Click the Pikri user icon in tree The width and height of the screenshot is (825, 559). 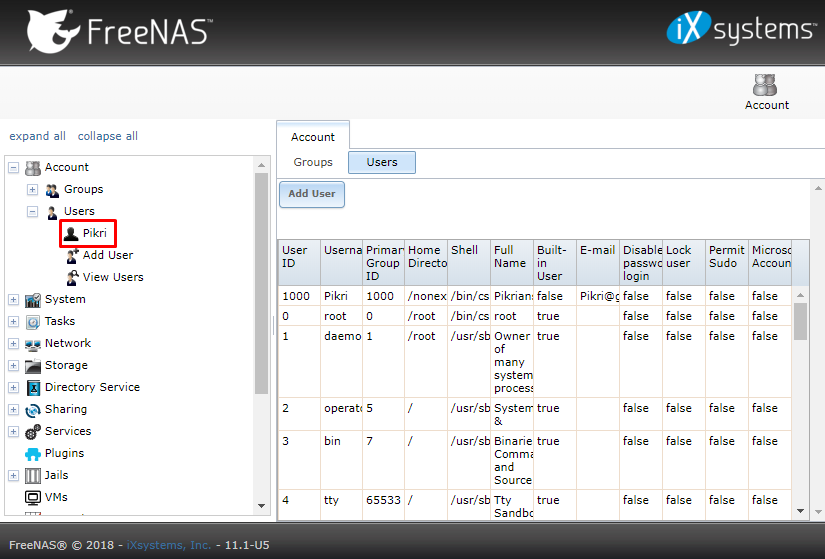[x=71, y=234]
